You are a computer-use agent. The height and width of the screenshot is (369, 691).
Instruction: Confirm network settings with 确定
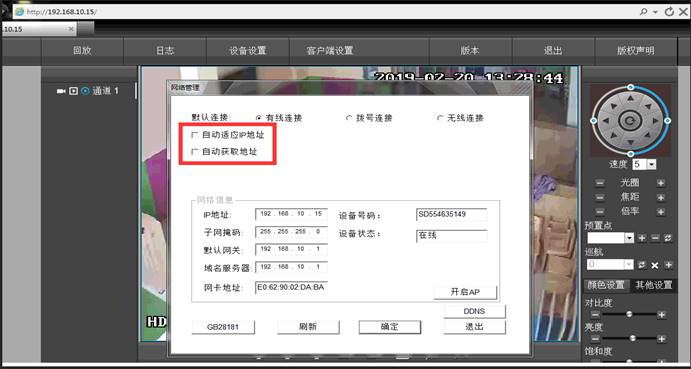(390, 327)
